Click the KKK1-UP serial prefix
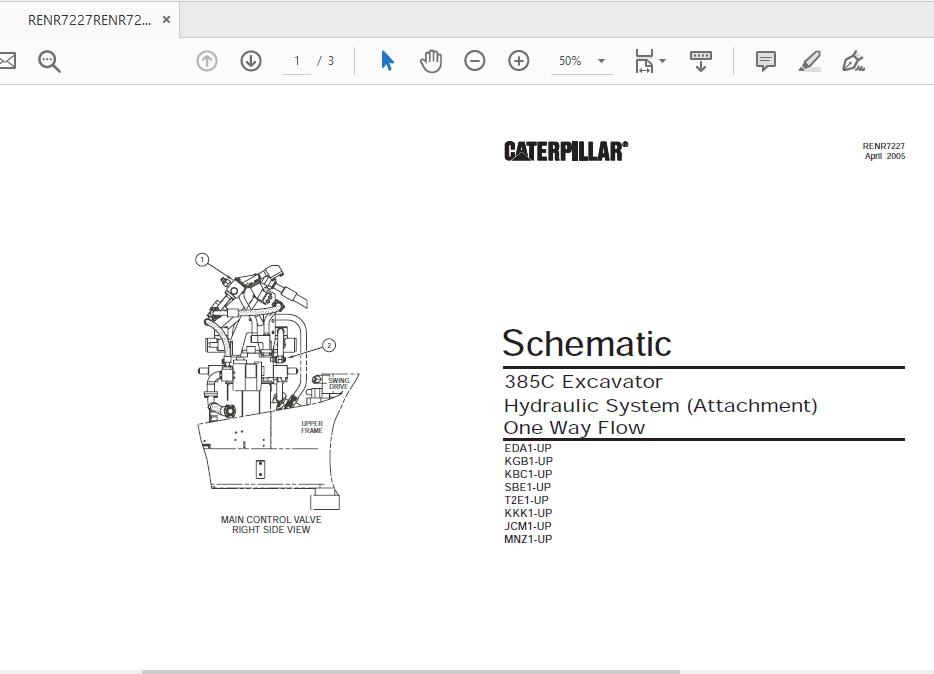934x674 pixels. tap(528, 513)
